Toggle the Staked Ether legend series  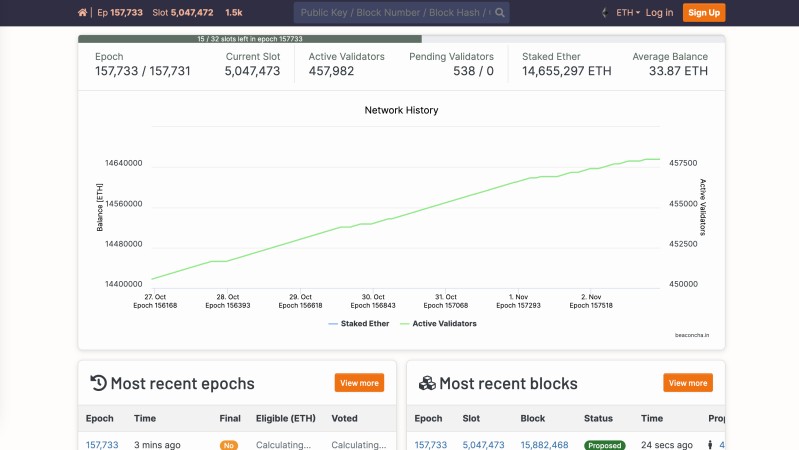358,324
